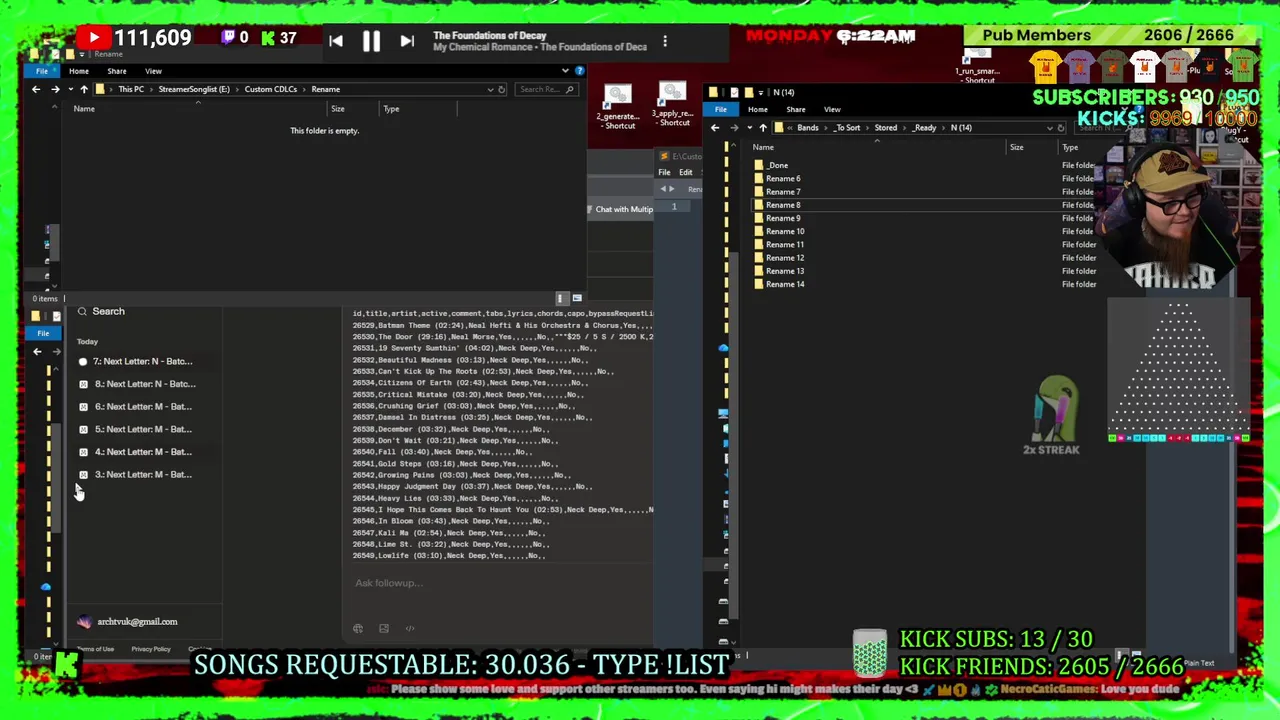Open the 3_apply_re Shortcut desktop icon
The image size is (1280, 720).
pos(673,104)
